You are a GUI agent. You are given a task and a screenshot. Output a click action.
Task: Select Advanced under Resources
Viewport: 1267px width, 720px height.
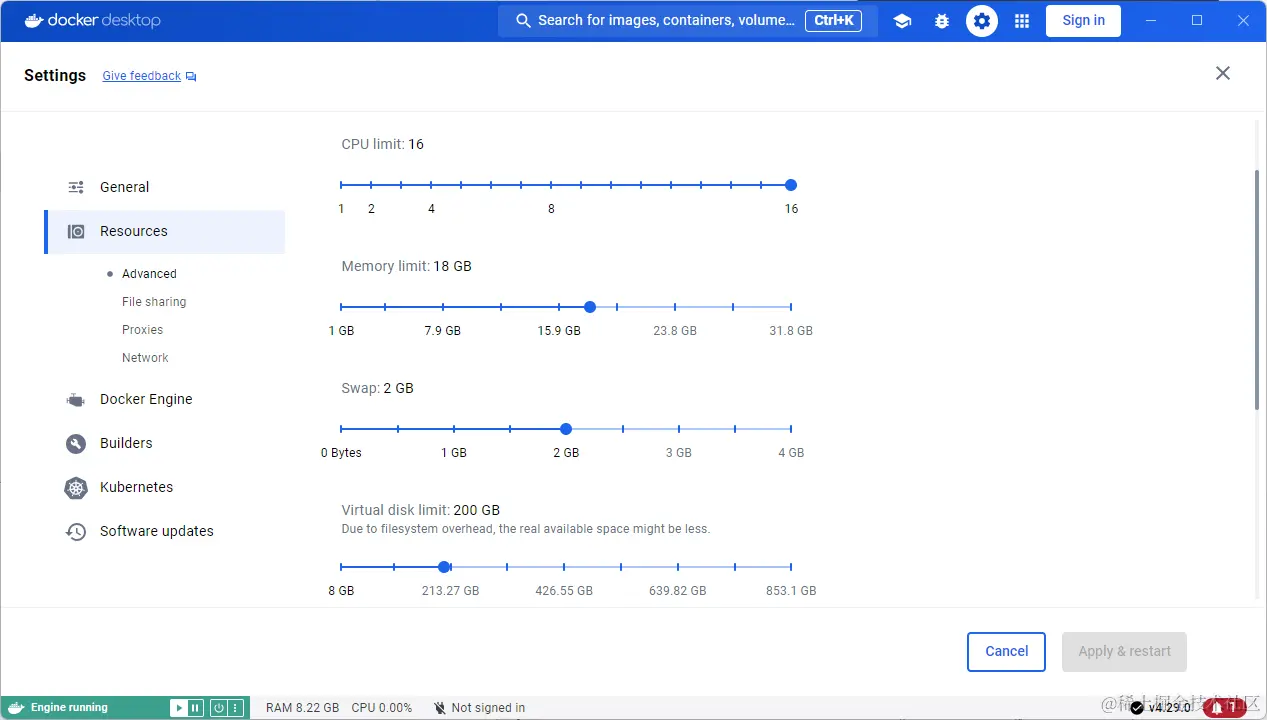[149, 274]
